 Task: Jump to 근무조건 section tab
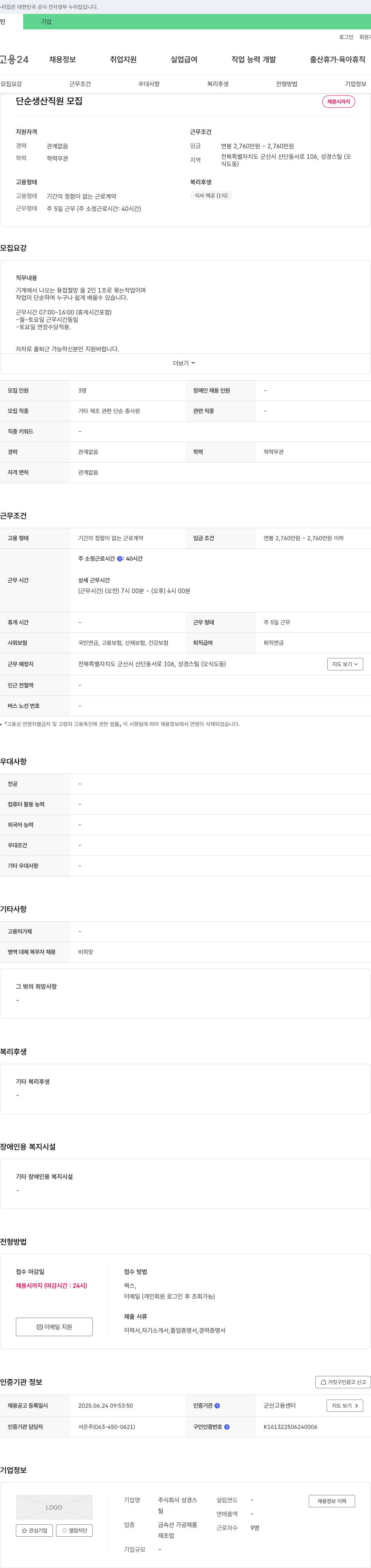pyautogui.click(x=80, y=84)
